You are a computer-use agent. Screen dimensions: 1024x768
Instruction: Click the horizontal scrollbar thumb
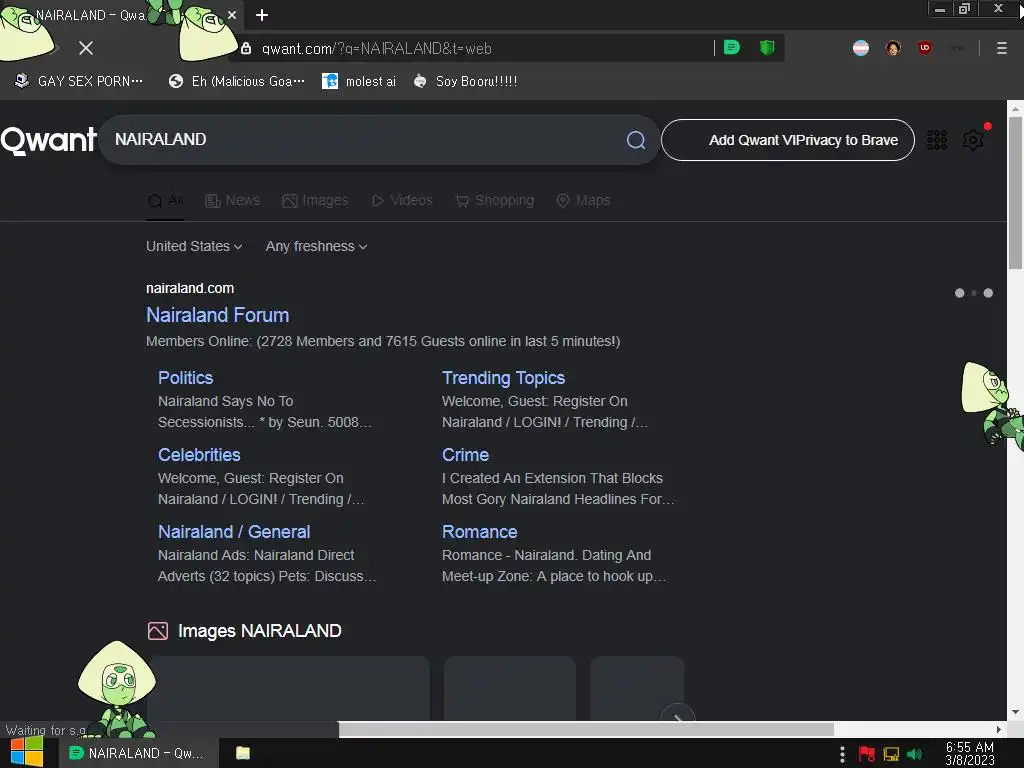[586, 729]
